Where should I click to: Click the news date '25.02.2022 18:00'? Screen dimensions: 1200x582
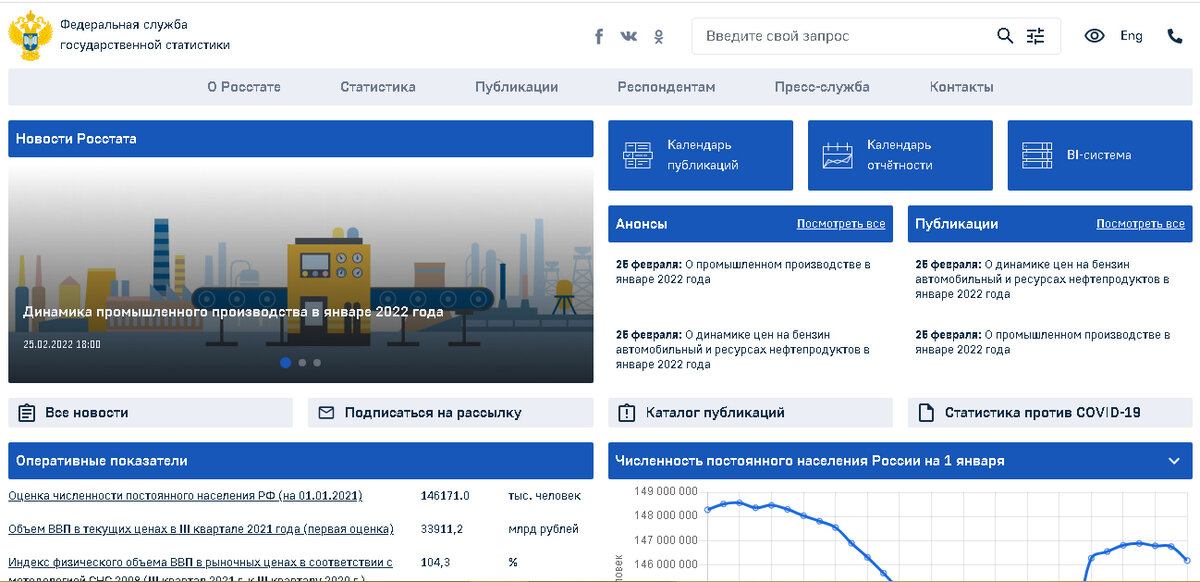pos(62,344)
